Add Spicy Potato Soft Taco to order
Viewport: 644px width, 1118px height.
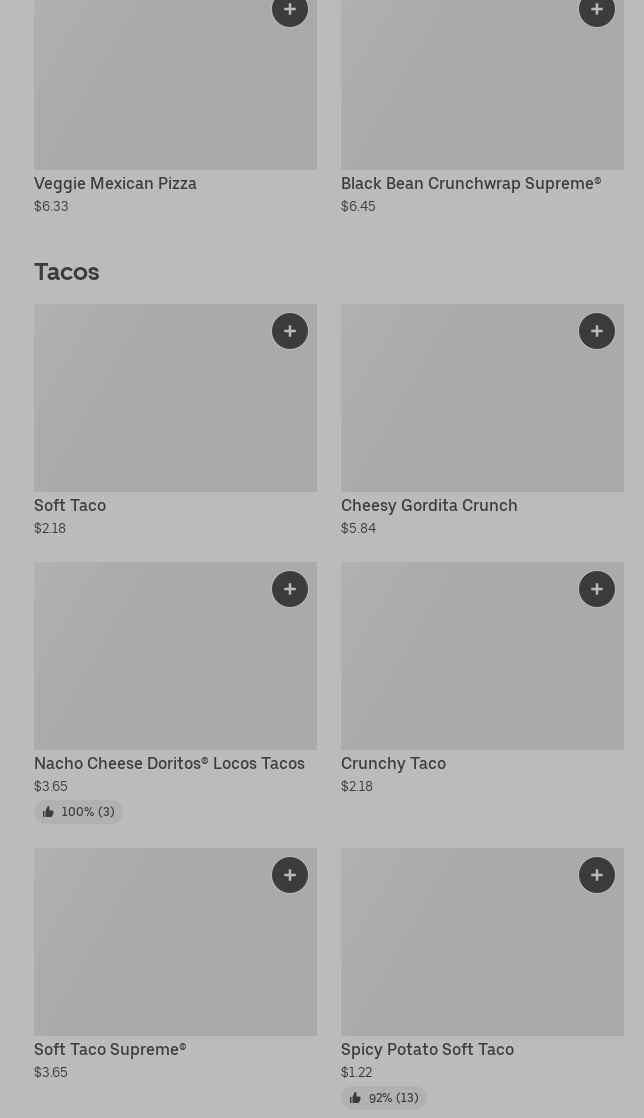click(597, 875)
